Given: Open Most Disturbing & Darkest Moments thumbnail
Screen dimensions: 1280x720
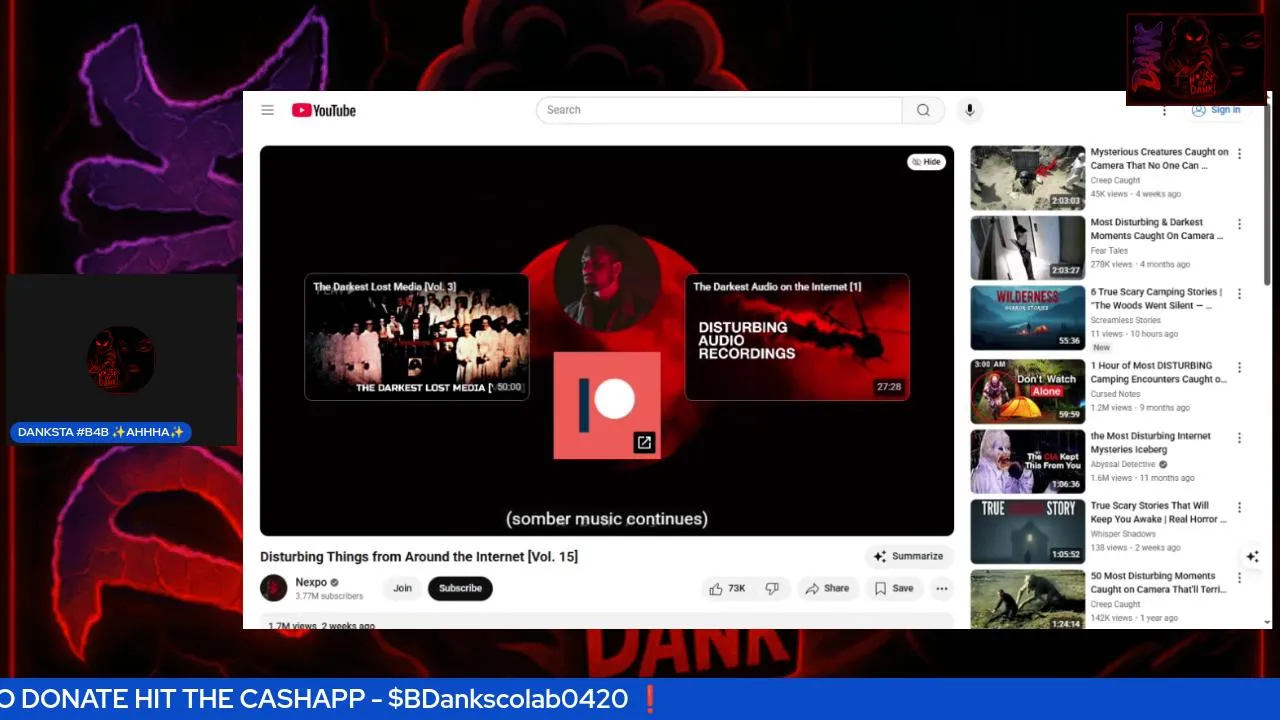Looking at the screenshot, I should (x=1027, y=248).
